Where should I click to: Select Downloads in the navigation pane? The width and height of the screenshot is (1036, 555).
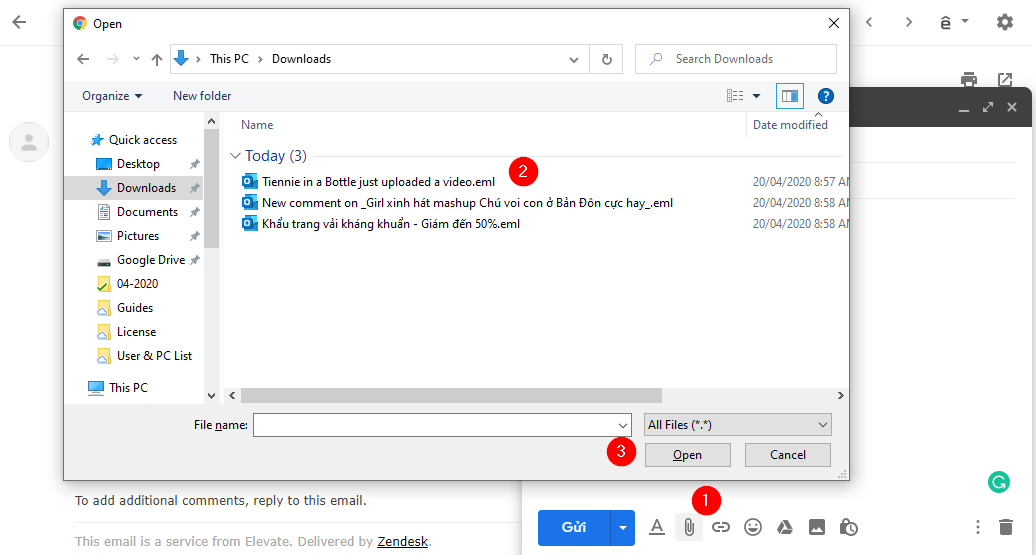point(146,188)
